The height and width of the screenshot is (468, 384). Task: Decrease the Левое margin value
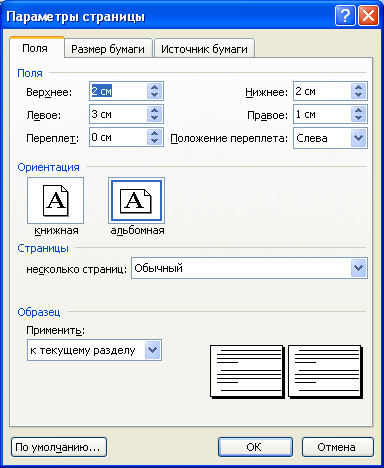click(x=154, y=118)
